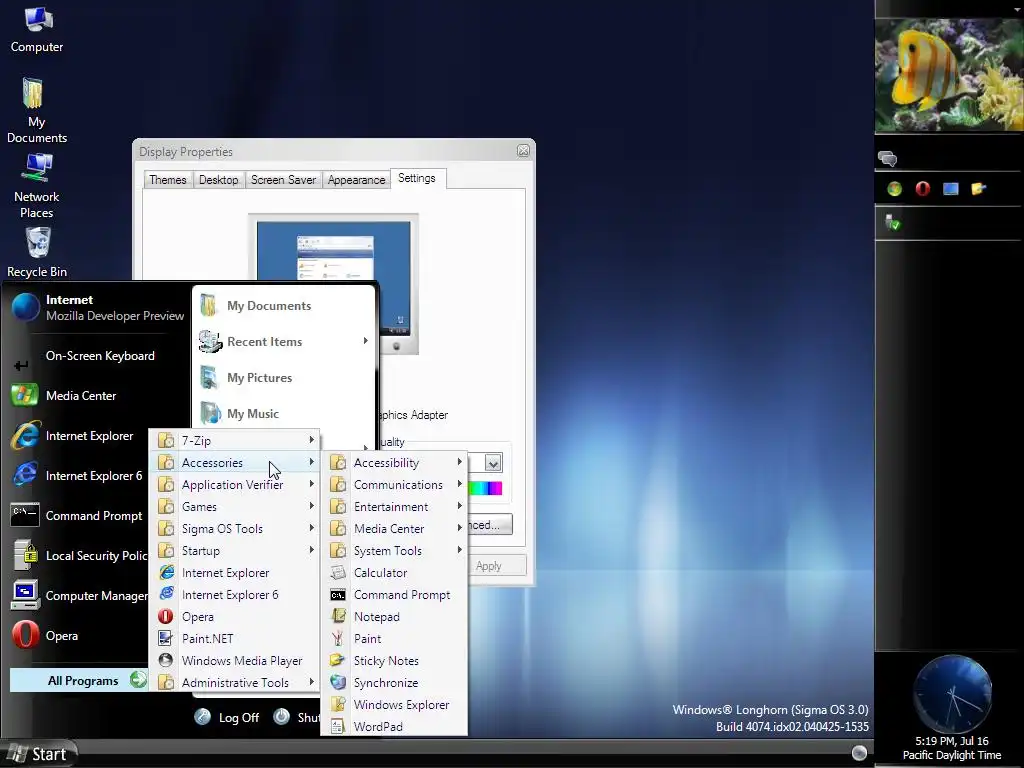Click the chat bubble icon in sidebar
This screenshot has height=768, width=1024.
click(888, 158)
